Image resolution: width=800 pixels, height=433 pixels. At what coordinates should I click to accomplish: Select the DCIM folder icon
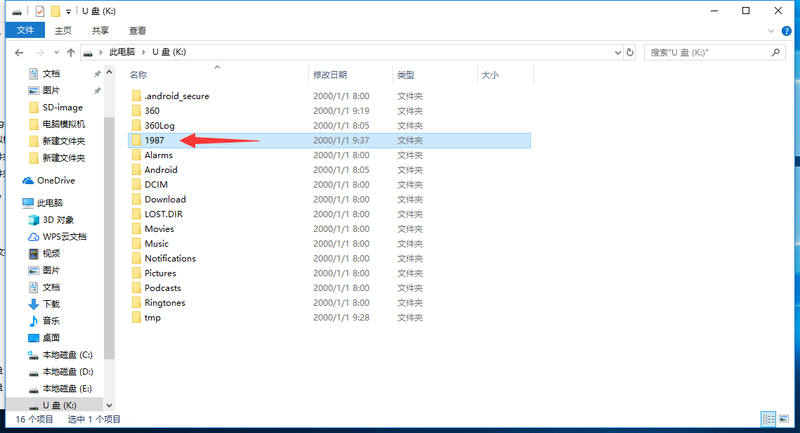click(136, 185)
